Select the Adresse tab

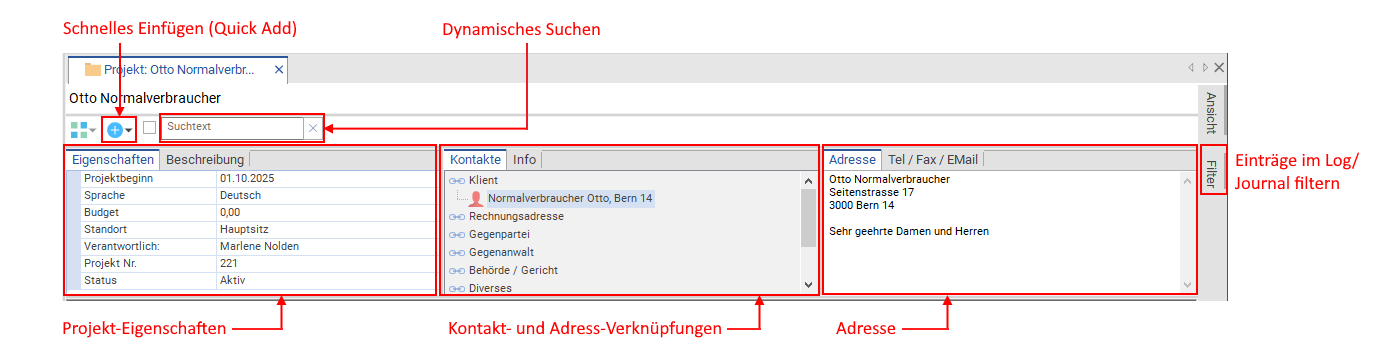tap(853, 159)
